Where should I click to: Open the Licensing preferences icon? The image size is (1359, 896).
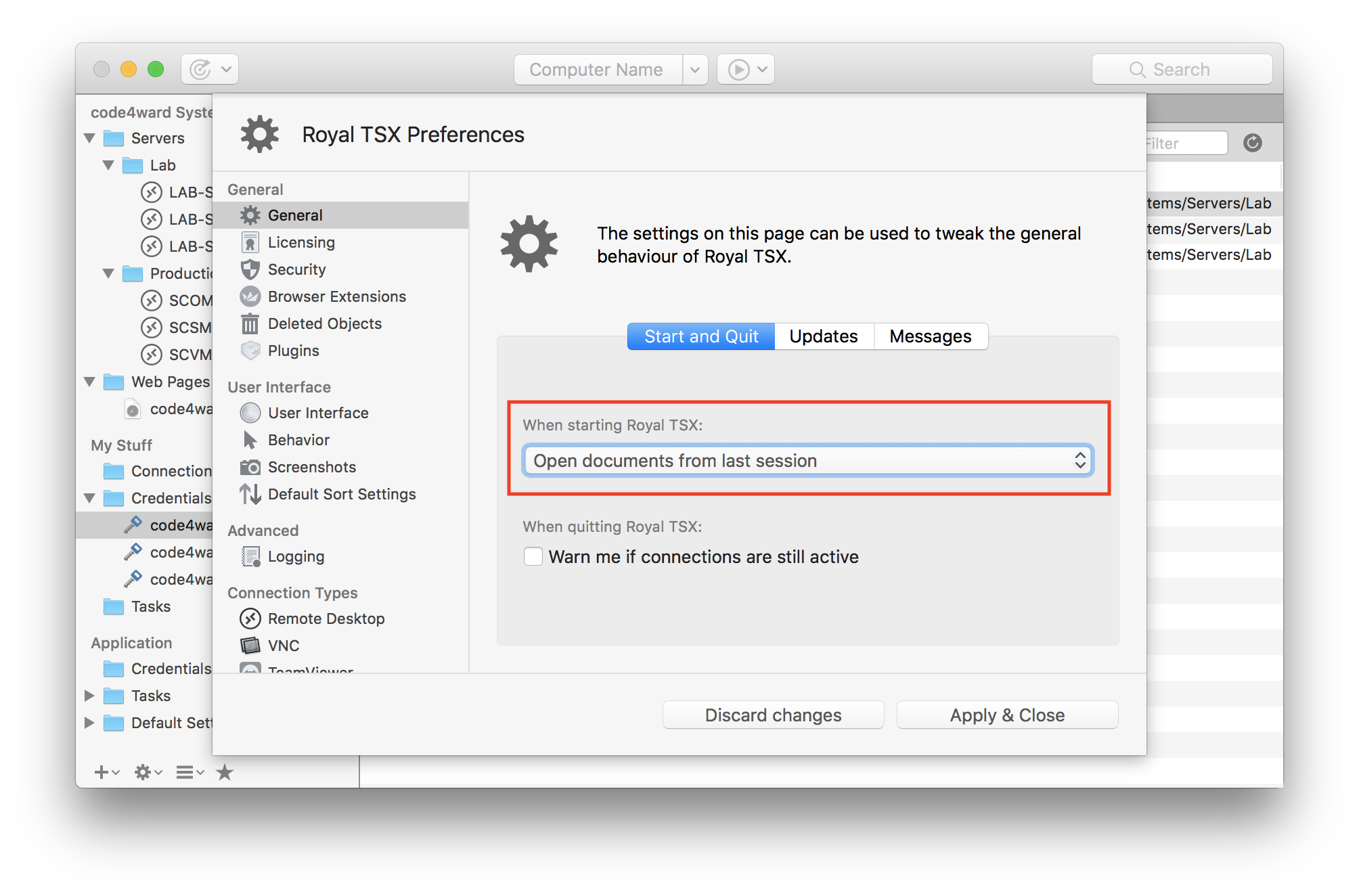coord(250,242)
